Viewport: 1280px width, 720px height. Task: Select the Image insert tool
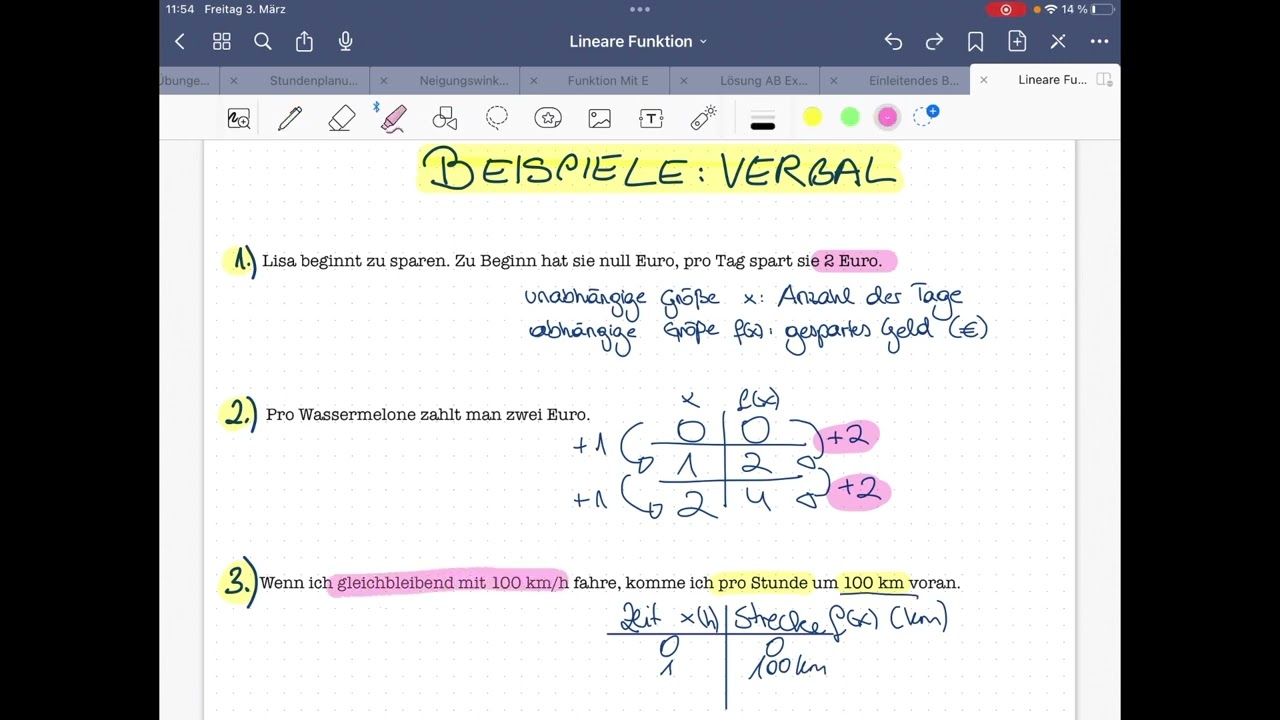point(600,119)
